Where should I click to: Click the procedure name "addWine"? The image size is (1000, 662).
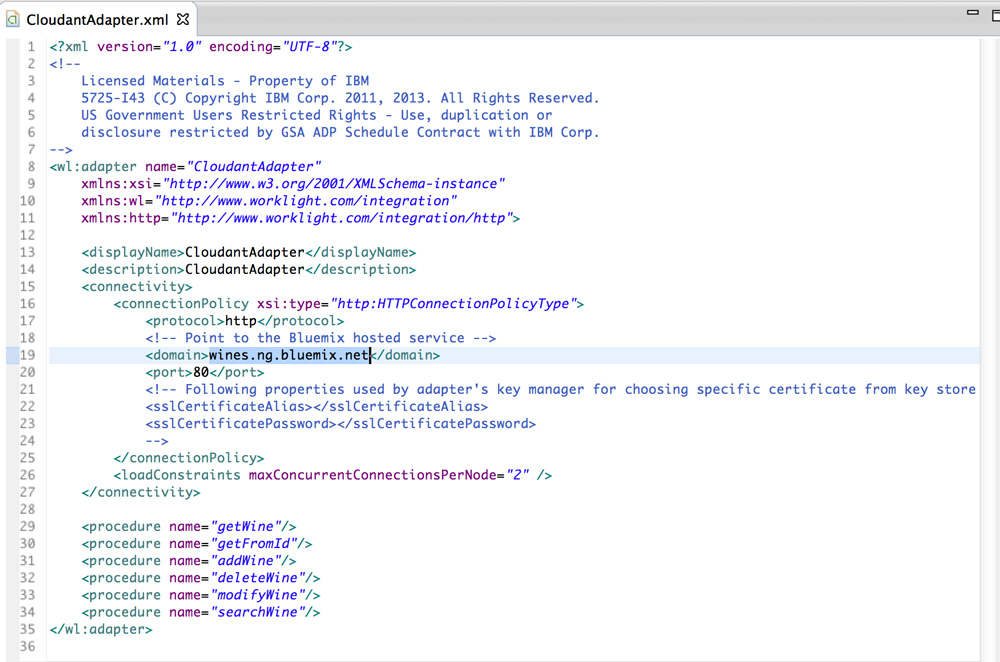(246, 561)
